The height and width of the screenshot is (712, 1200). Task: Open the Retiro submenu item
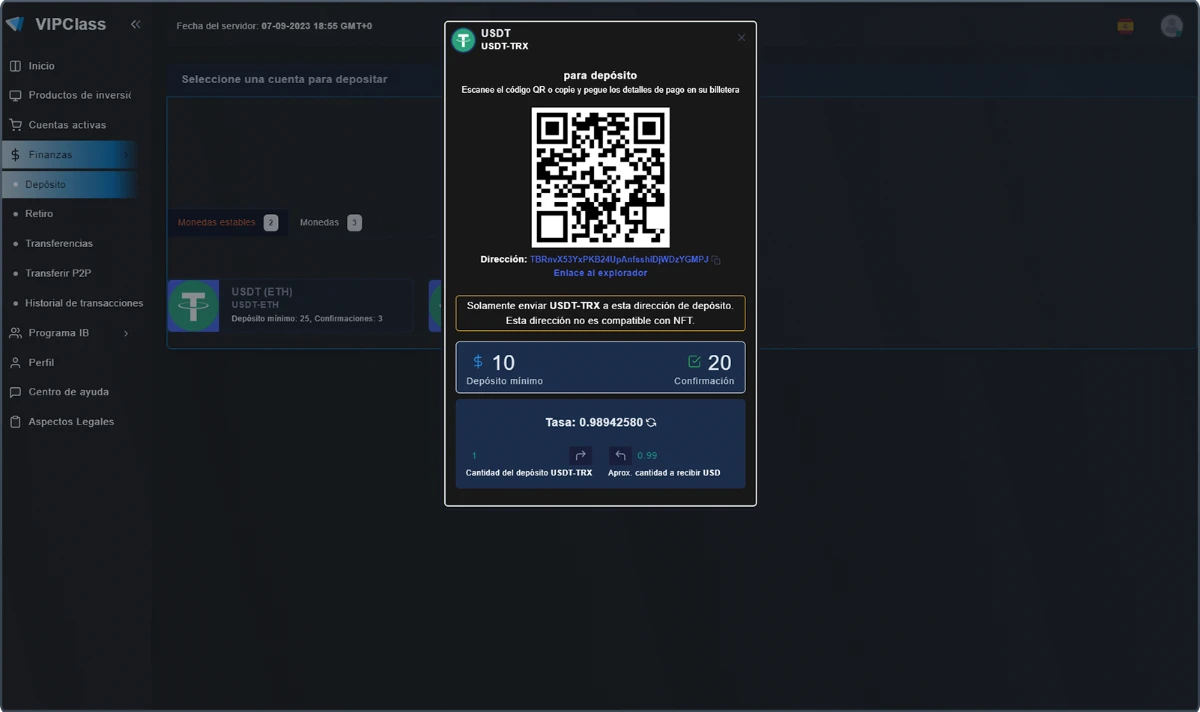pyautogui.click(x=39, y=214)
